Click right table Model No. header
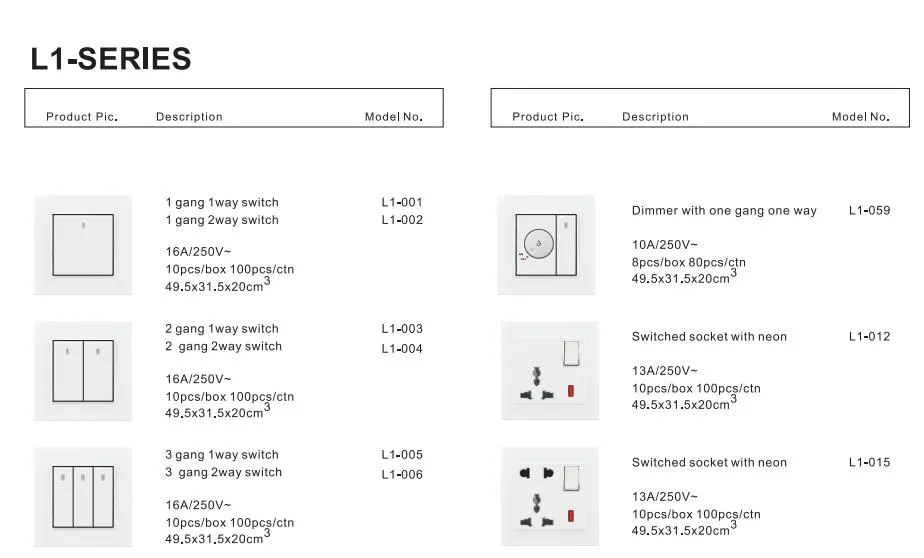Screen dimensions: 924x558 point(860,117)
